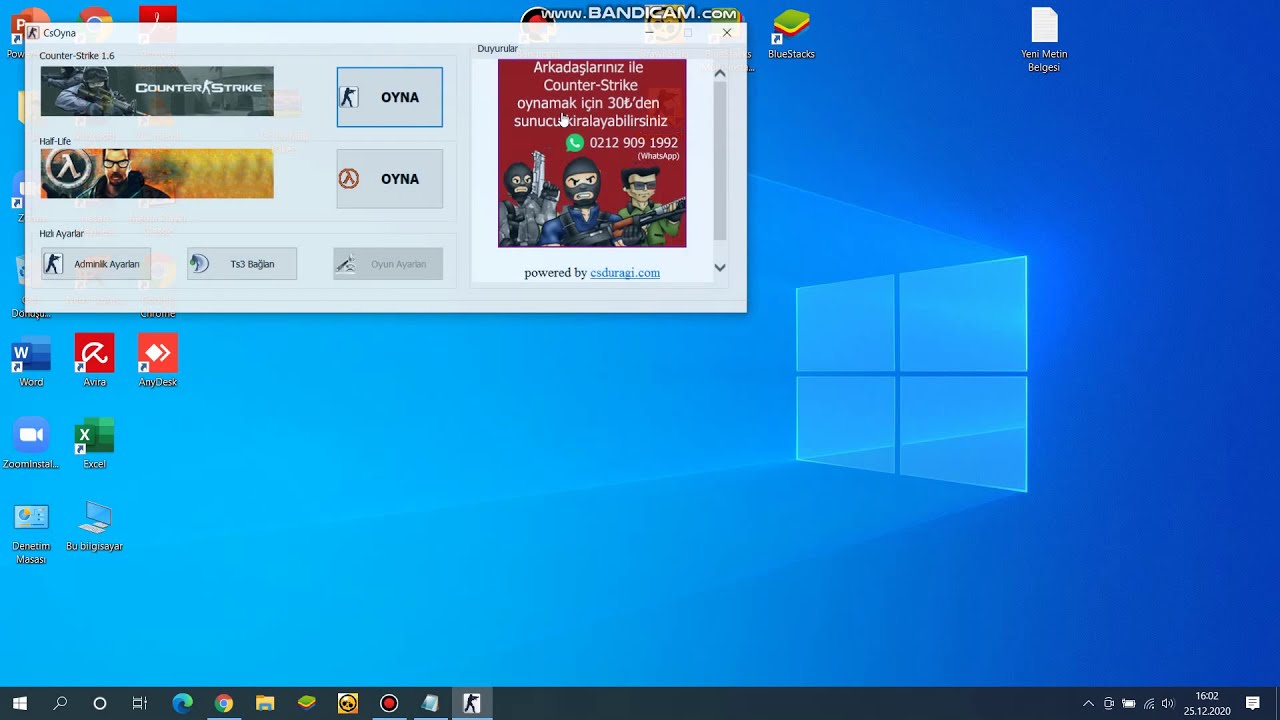Open Task View
Image resolution: width=1280 pixels, height=720 pixels.
coord(140,704)
